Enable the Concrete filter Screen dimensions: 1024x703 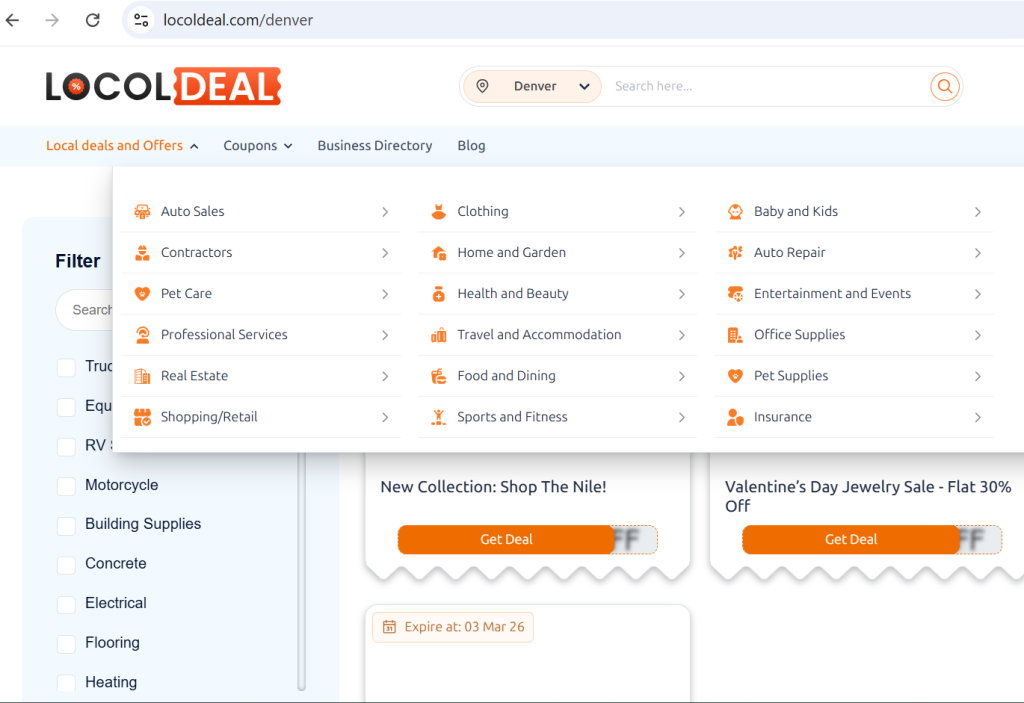coord(66,564)
